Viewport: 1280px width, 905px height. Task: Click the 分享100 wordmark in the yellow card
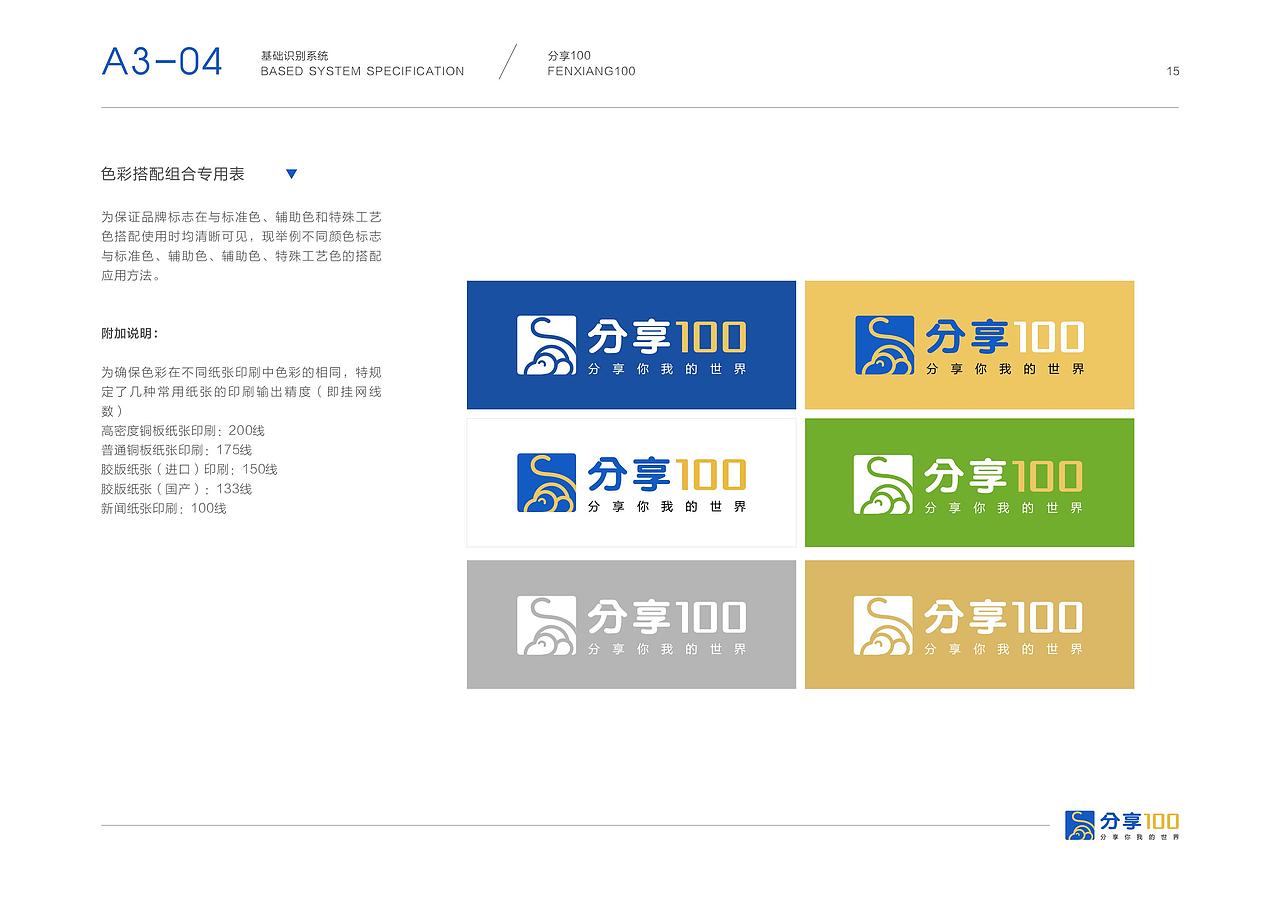[x=1004, y=337]
